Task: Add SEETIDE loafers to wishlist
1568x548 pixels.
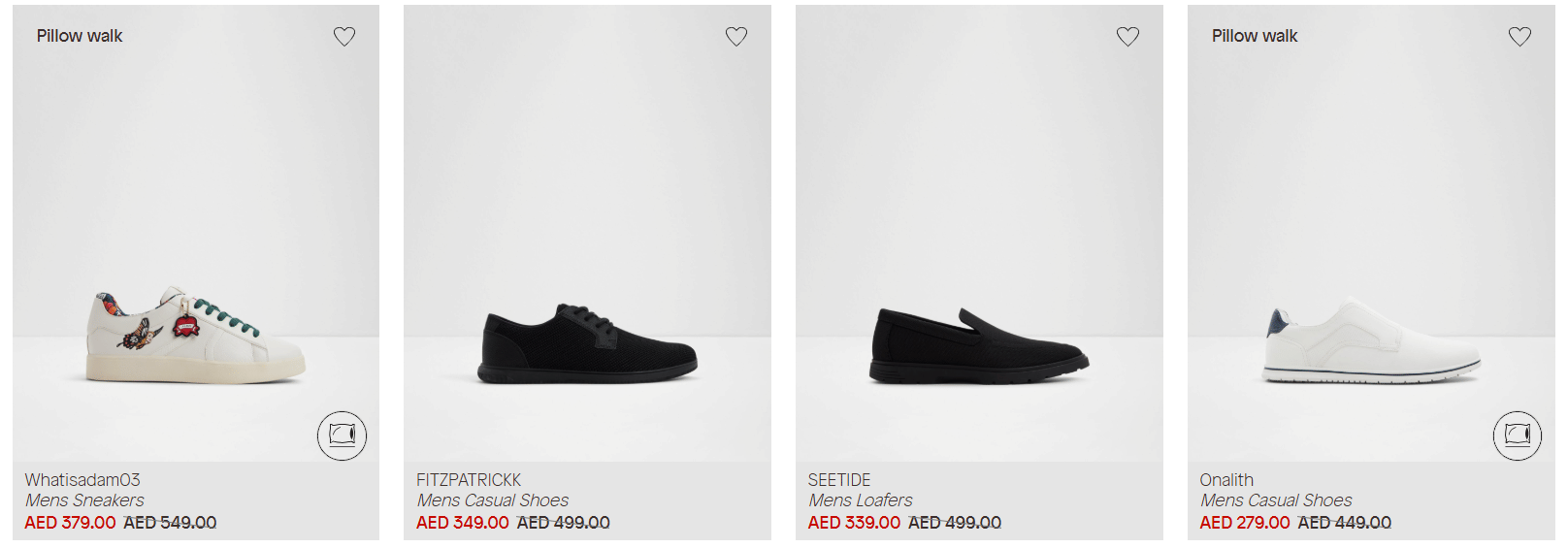Action: (1127, 37)
